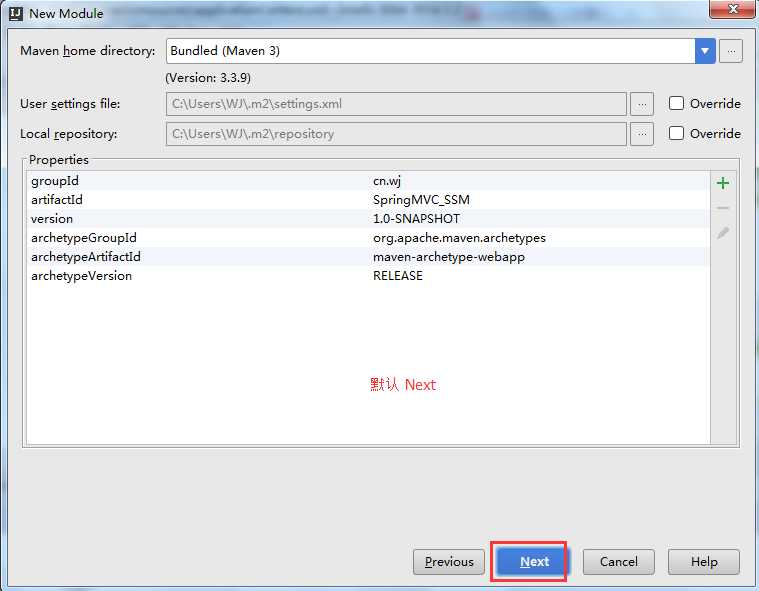Image resolution: width=759 pixels, height=591 pixels.
Task: Select the version property row
Action: [x=368, y=219]
